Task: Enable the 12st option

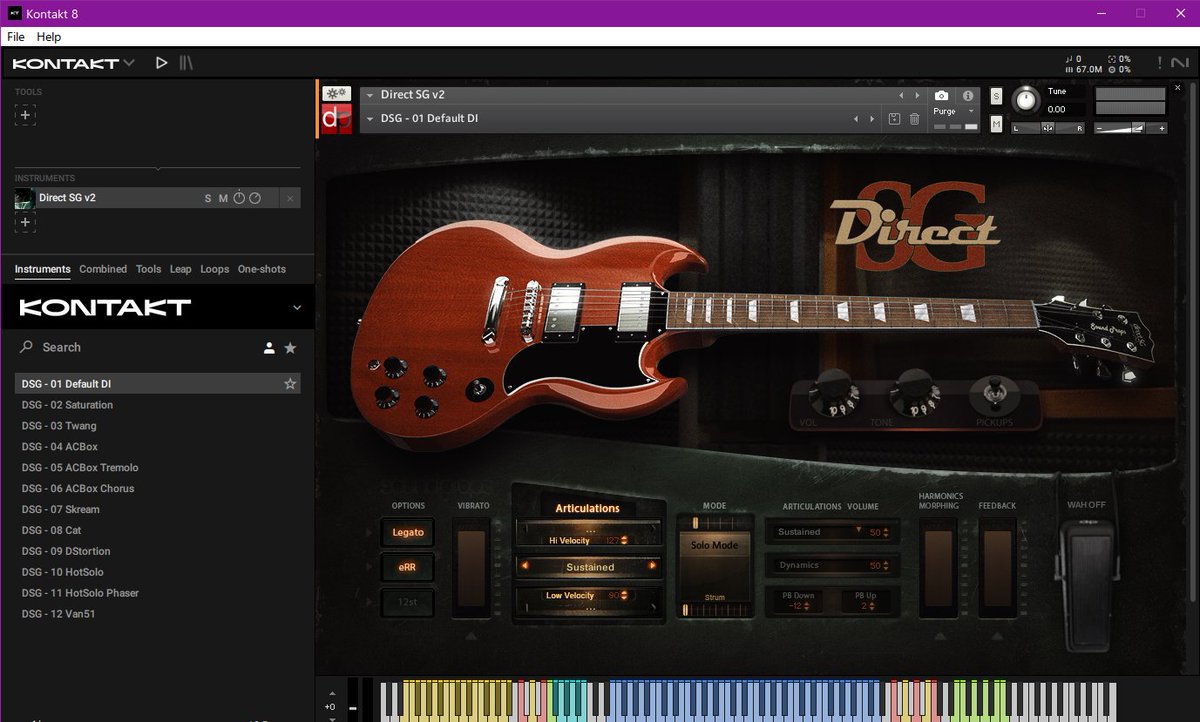Action: coord(407,602)
